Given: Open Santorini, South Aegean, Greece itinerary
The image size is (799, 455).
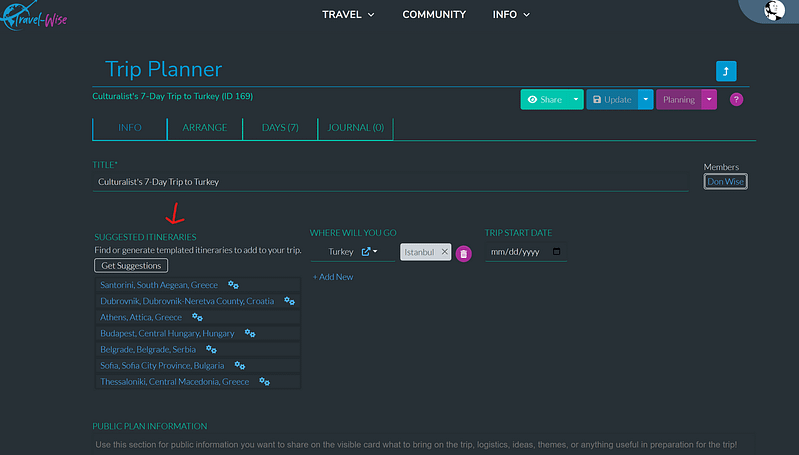Looking at the screenshot, I should (x=159, y=285).
